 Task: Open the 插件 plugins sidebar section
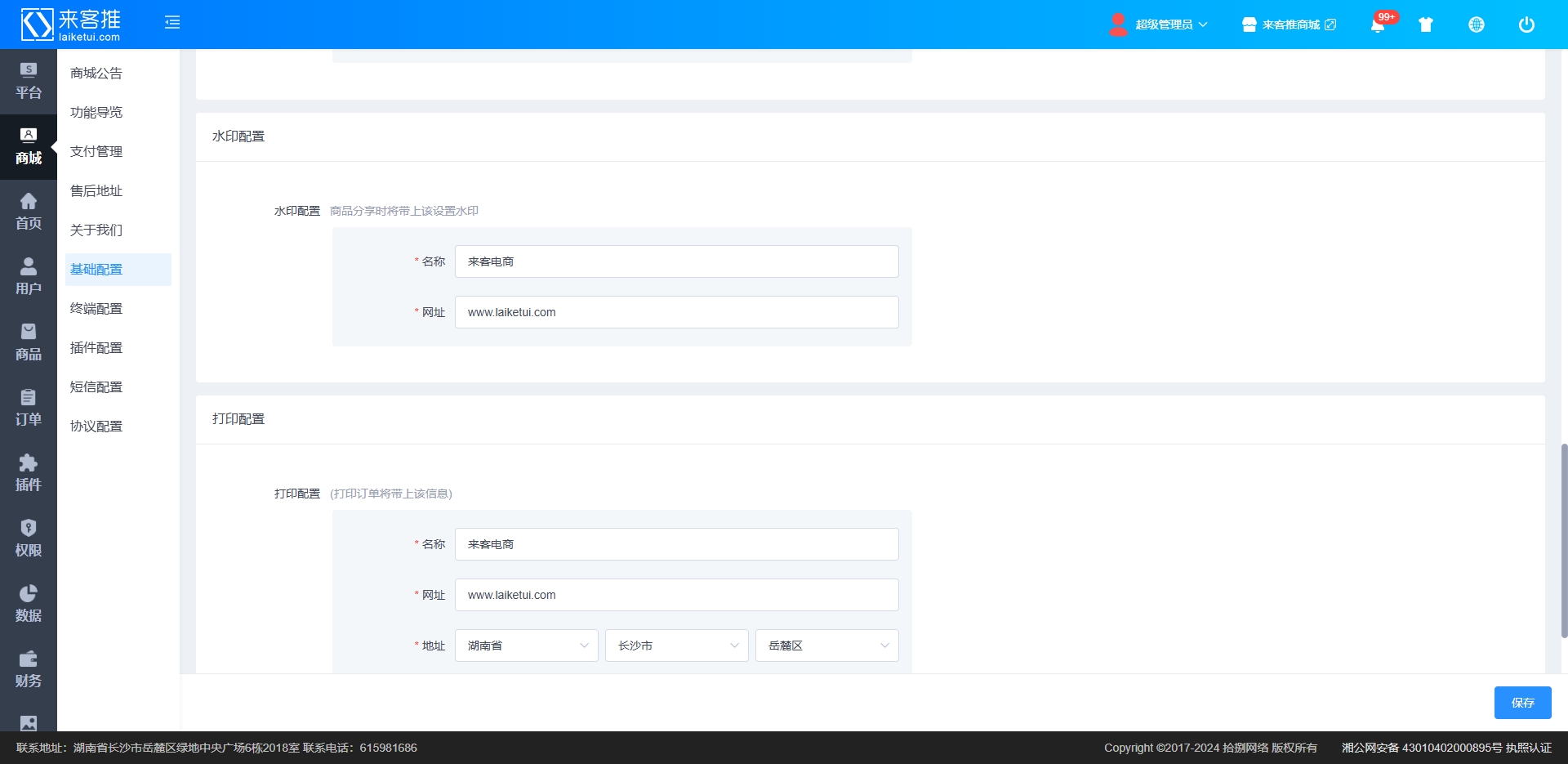pos(29,473)
